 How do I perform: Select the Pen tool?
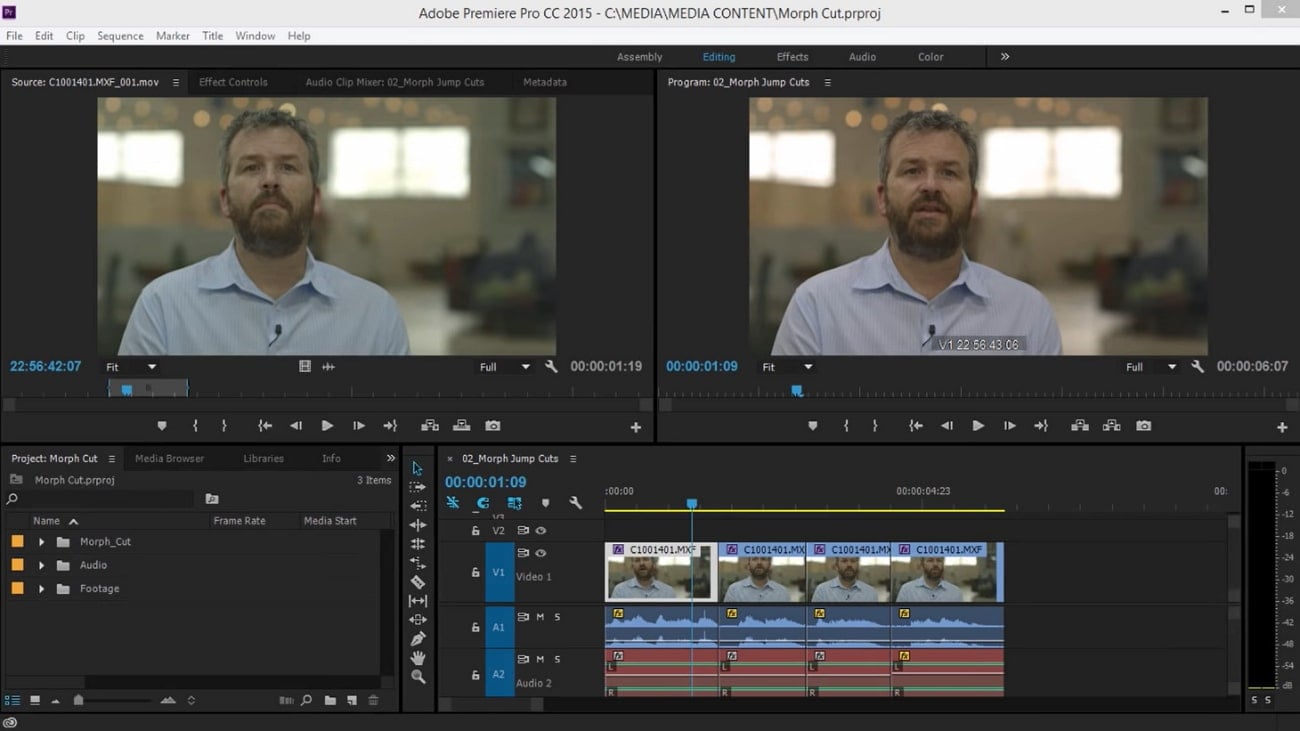418,639
